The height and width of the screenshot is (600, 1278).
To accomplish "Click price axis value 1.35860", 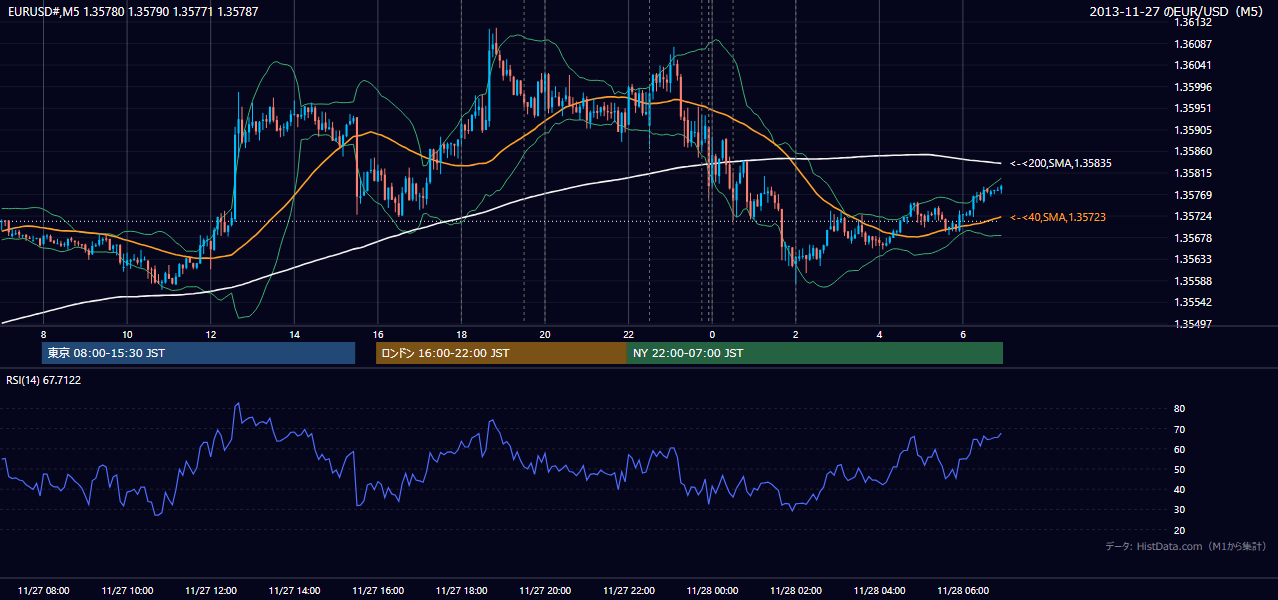I will pyautogui.click(x=1193, y=151).
